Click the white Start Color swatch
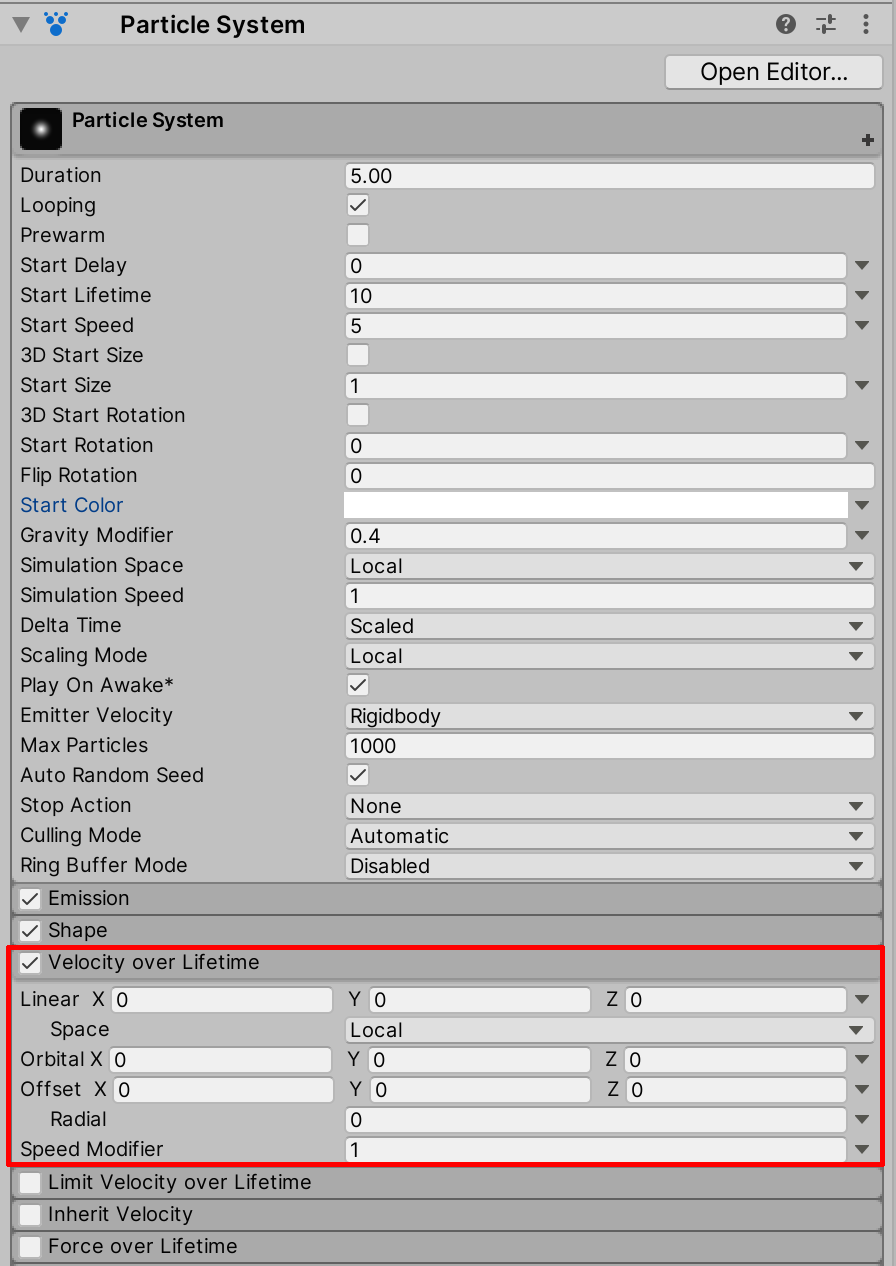 point(598,505)
